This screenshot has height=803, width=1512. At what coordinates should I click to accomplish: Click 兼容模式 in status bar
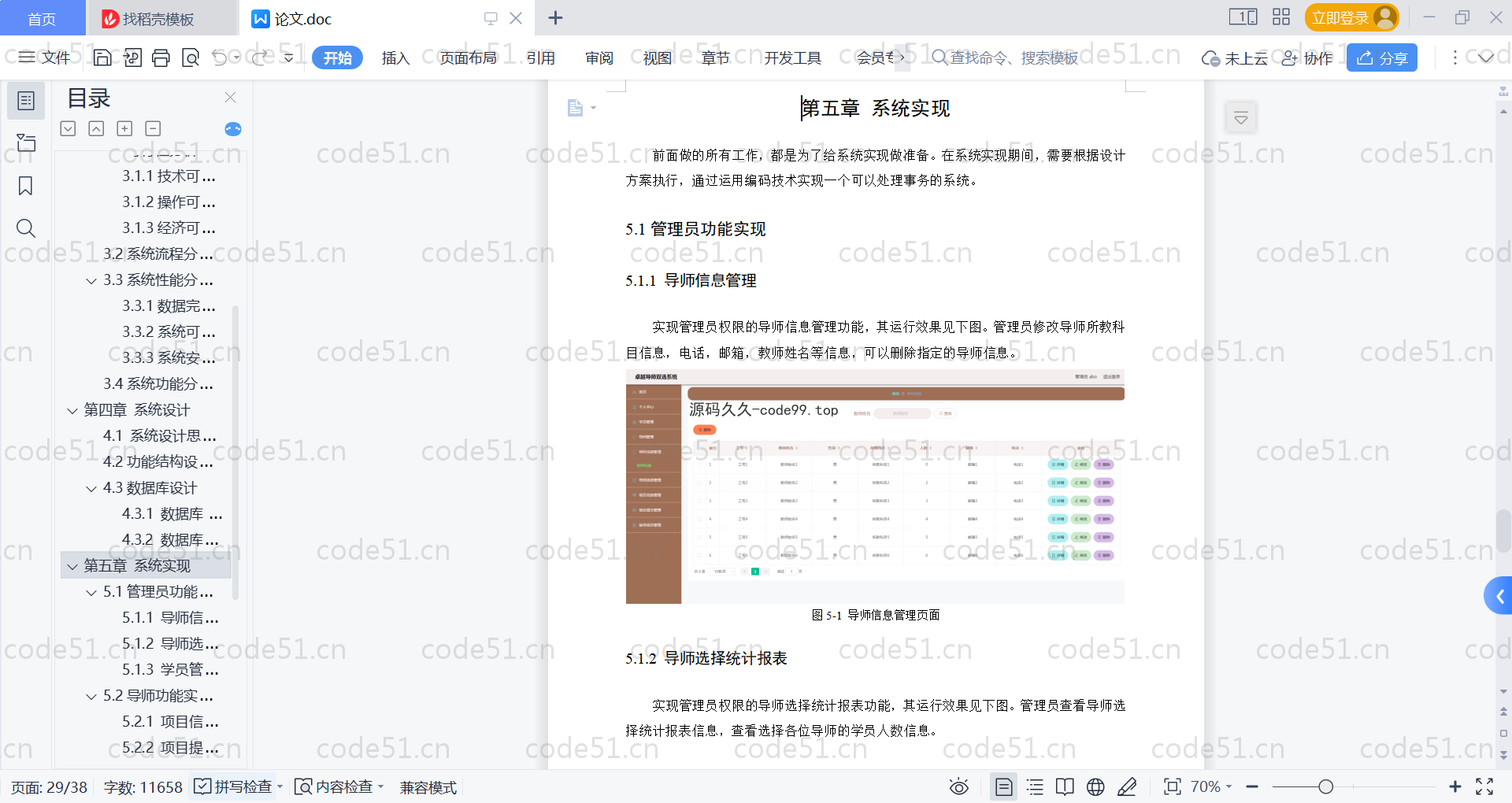point(428,787)
